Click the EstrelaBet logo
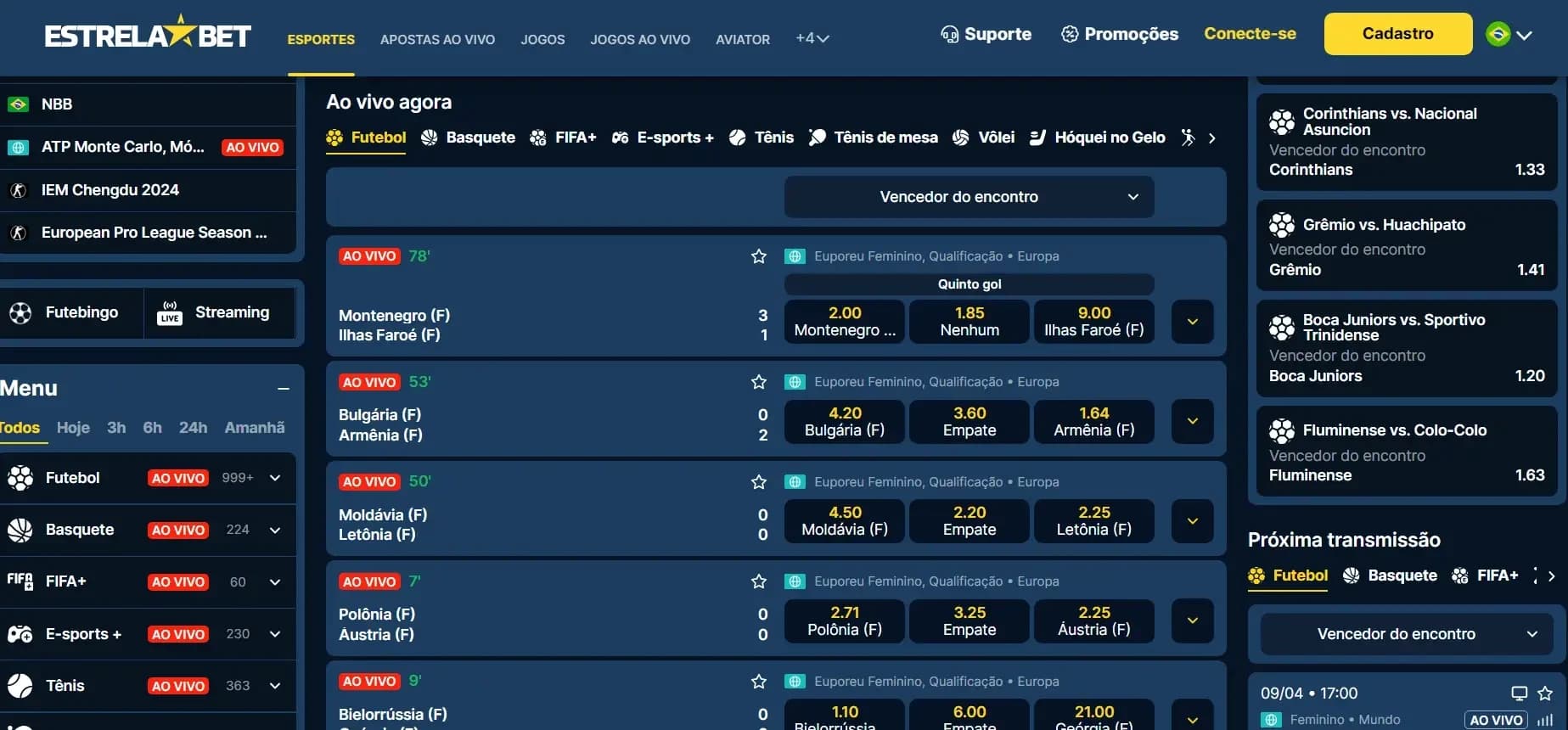Image resolution: width=1568 pixels, height=730 pixels. 148,33
